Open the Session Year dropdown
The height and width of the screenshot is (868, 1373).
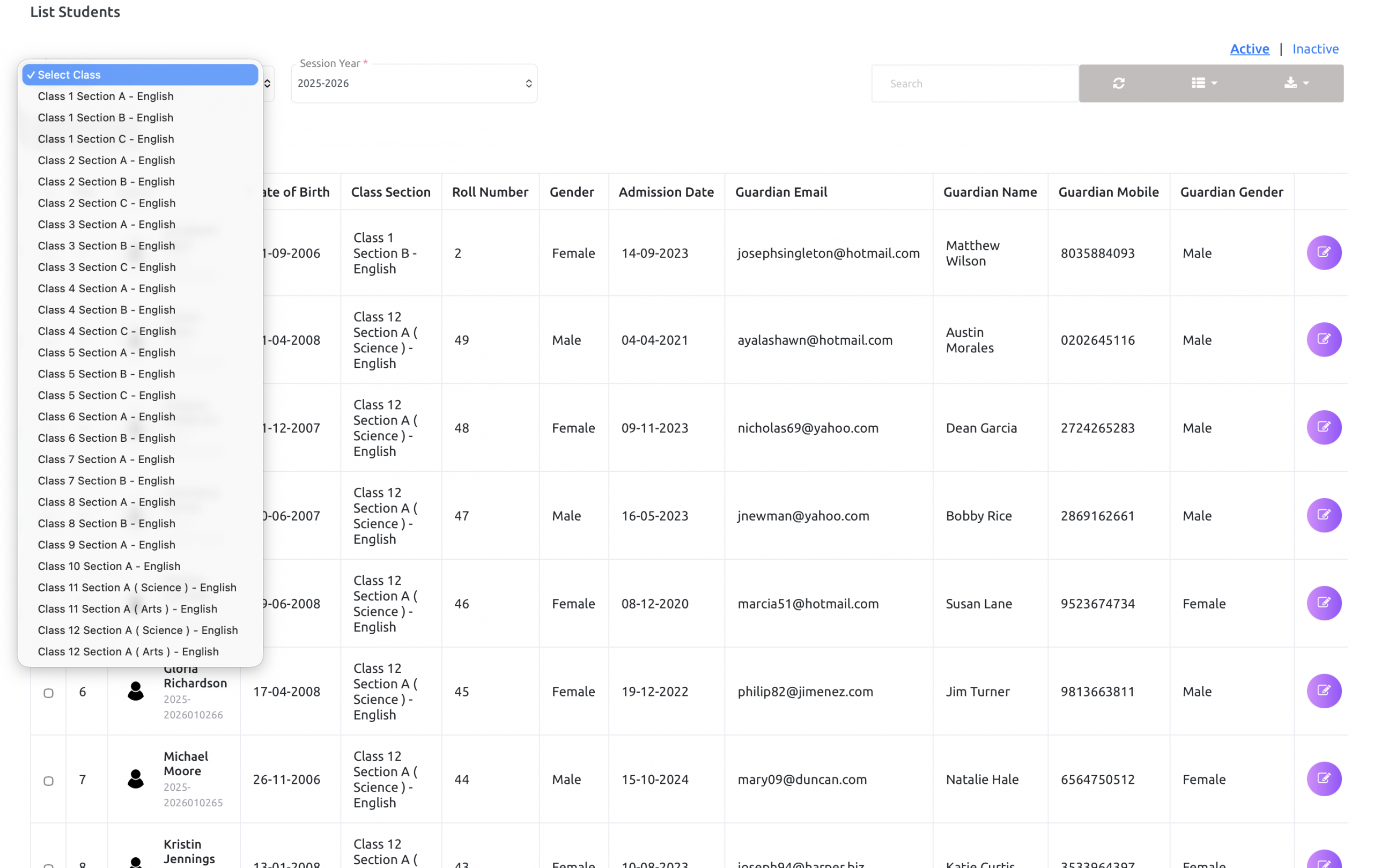click(414, 83)
